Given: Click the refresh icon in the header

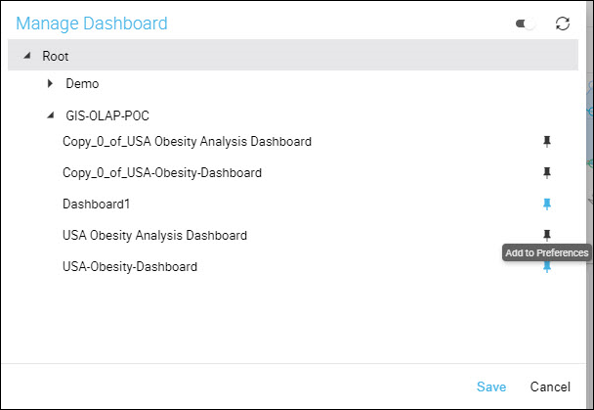Looking at the screenshot, I should (x=563, y=23).
